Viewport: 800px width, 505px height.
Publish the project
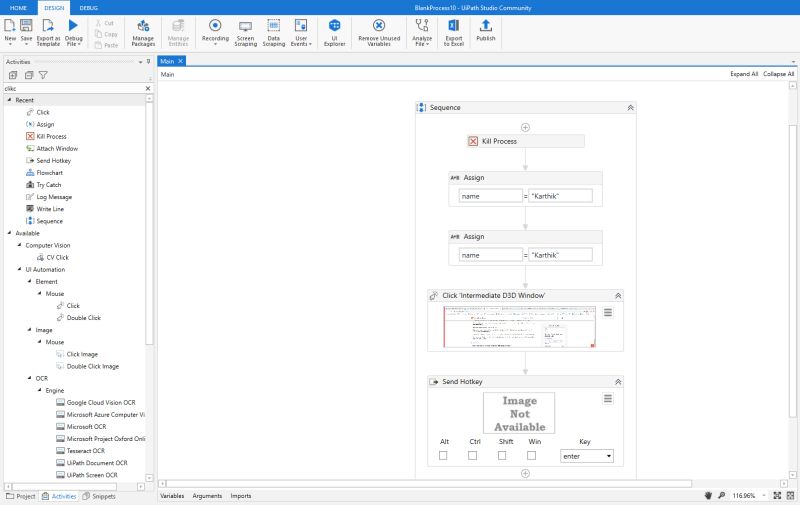tap(486, 31)
